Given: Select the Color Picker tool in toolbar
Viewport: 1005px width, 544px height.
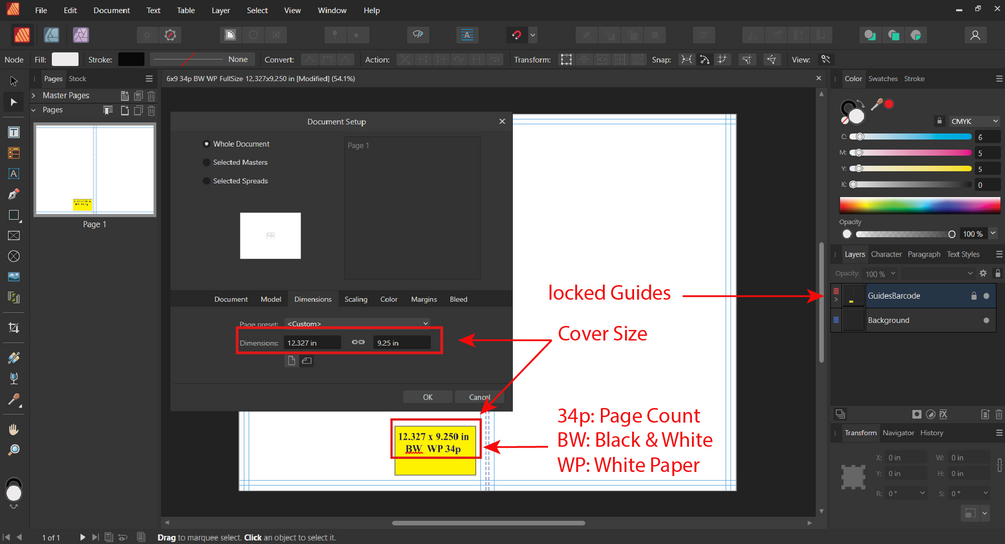Looking at the screenshot, I should tap(13, 400).
